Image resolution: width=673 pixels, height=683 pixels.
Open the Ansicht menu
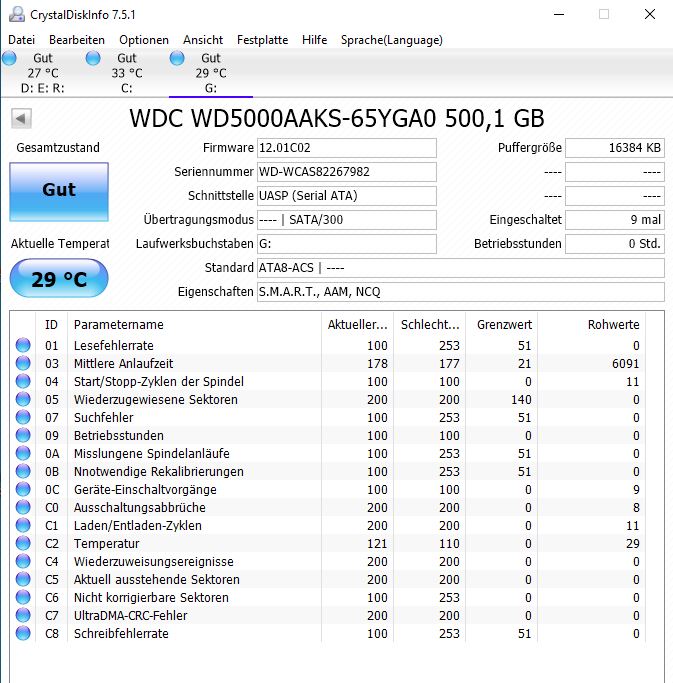tap(203, 40)
